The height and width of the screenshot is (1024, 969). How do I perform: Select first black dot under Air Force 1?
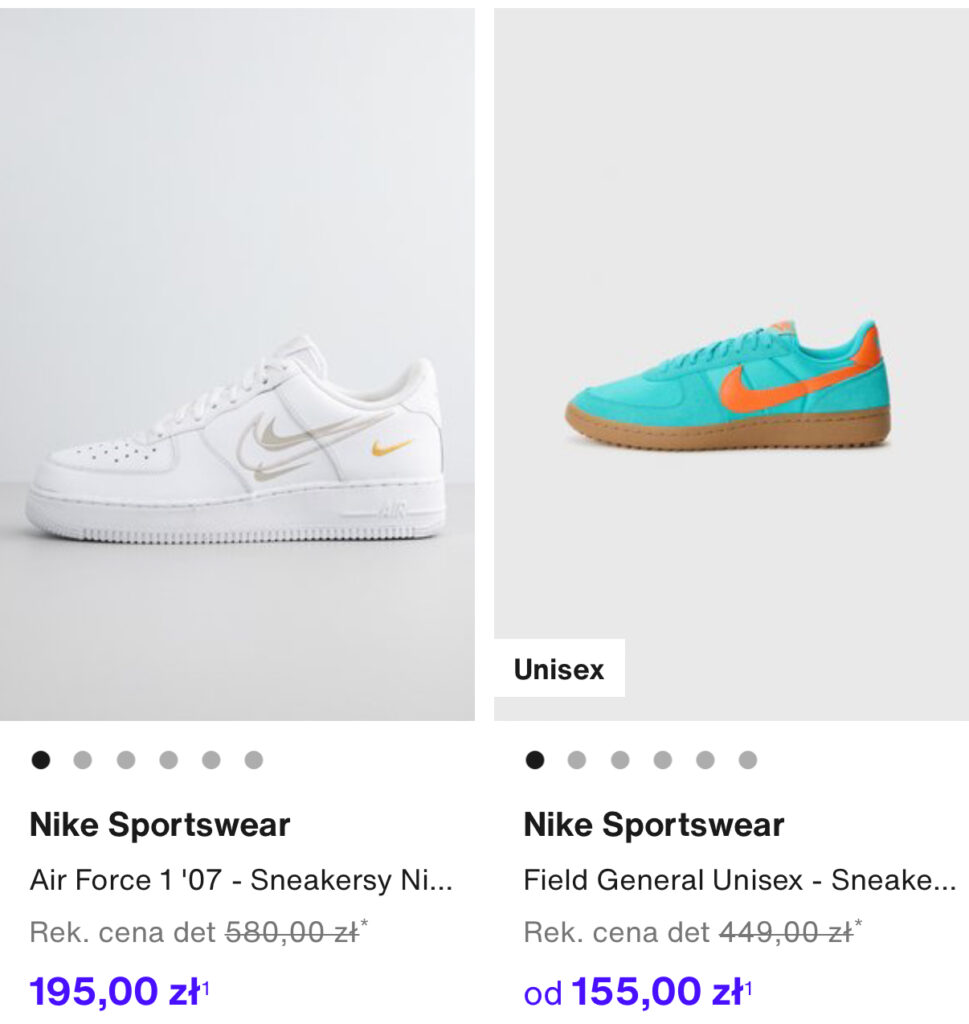pos(40,760)
